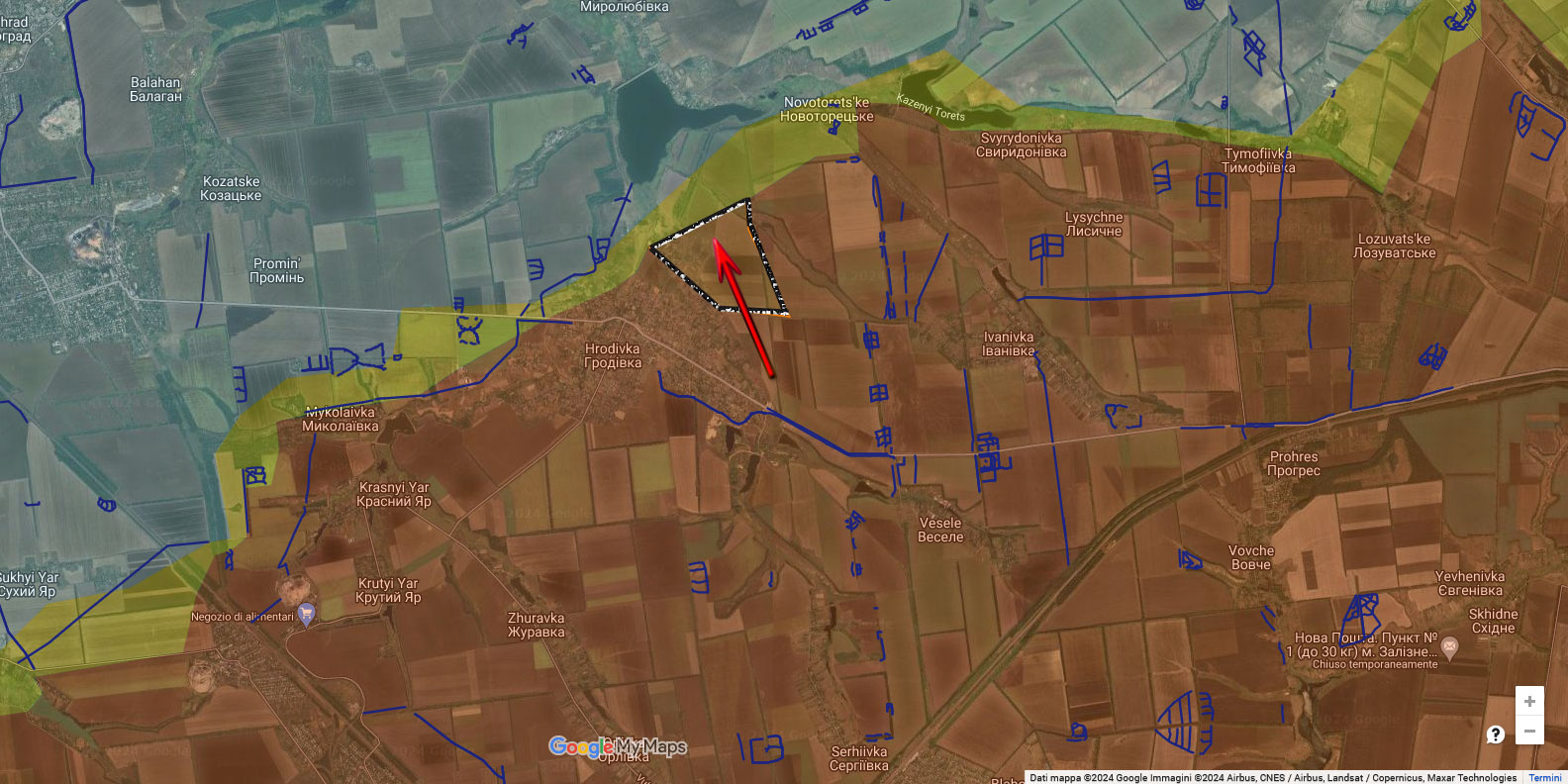This screenshot has height=784, width=1568.
Task: Select the Chiuso temporaneamente status text
Action: click(1374, 664)
